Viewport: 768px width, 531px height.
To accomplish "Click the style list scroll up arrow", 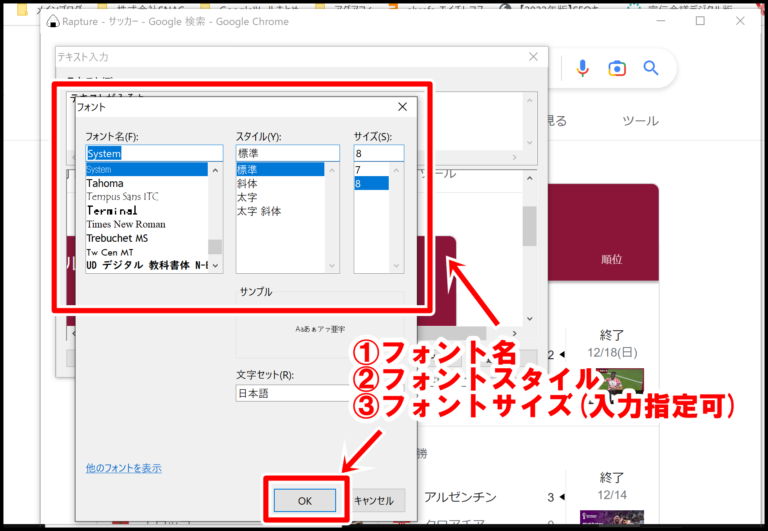I will pyautogui.click(x=332, y=170).
